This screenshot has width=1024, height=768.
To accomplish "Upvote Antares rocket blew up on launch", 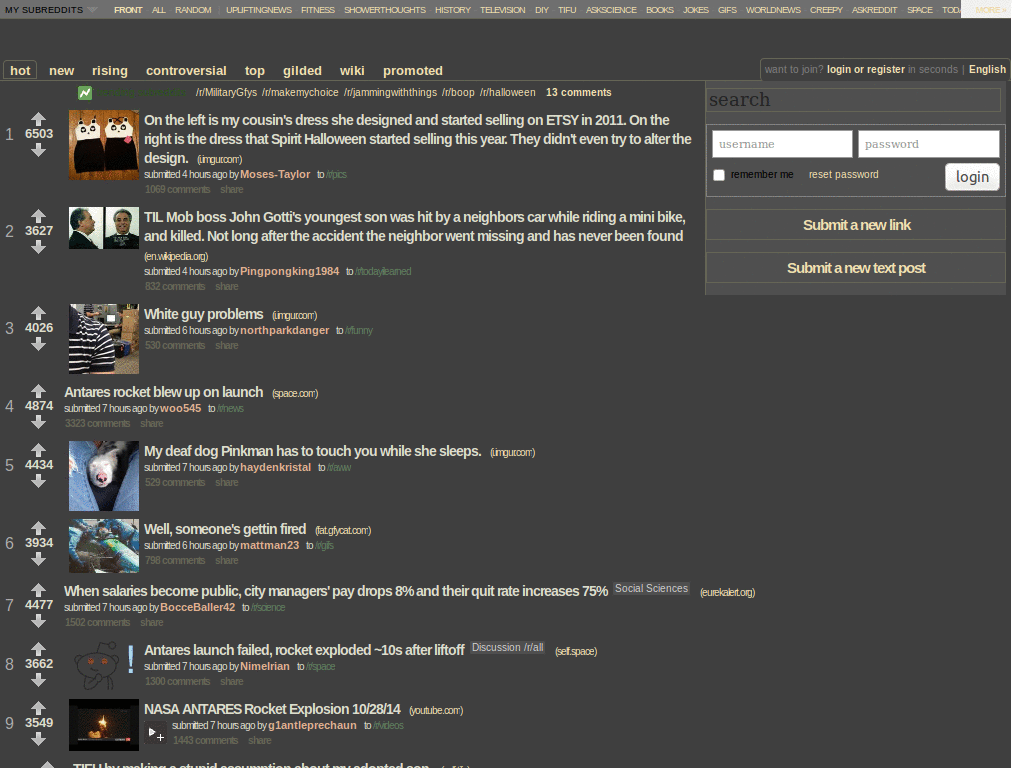I will click(39, 391).
